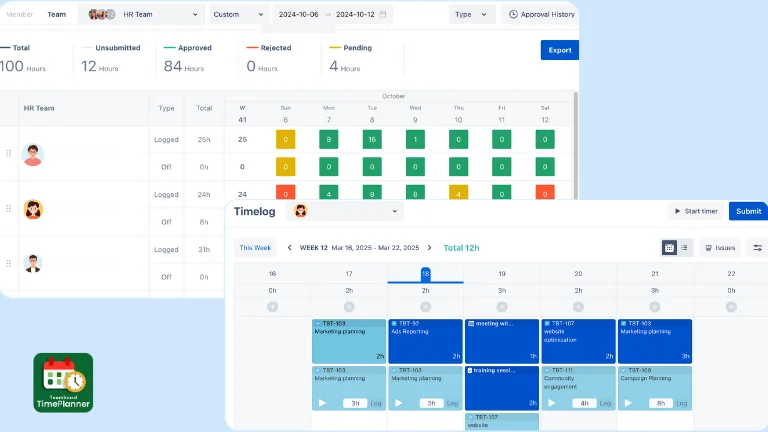Click the Export button
768x432 pixels.
point(559,50)
